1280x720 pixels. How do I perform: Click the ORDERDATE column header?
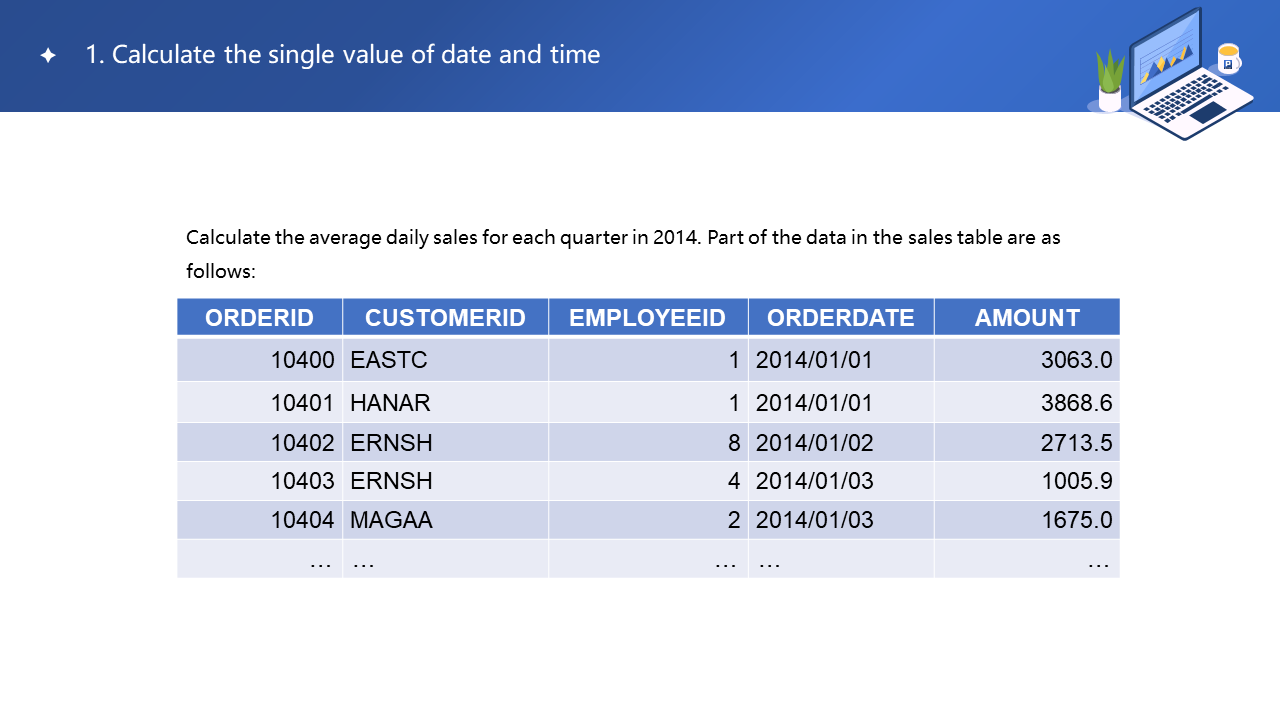coord(840,318)
